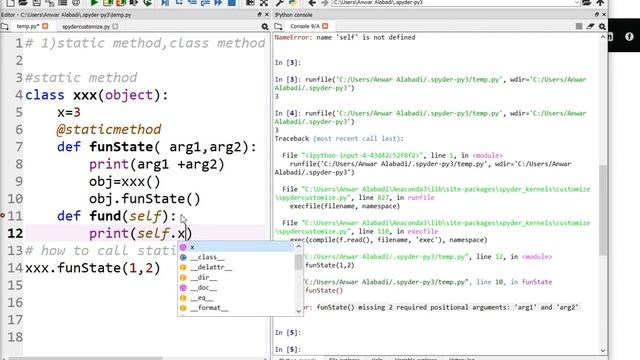Click the Forward arrow in toolbar
Viewport: 640px width, 360px height.
[324, 3]
